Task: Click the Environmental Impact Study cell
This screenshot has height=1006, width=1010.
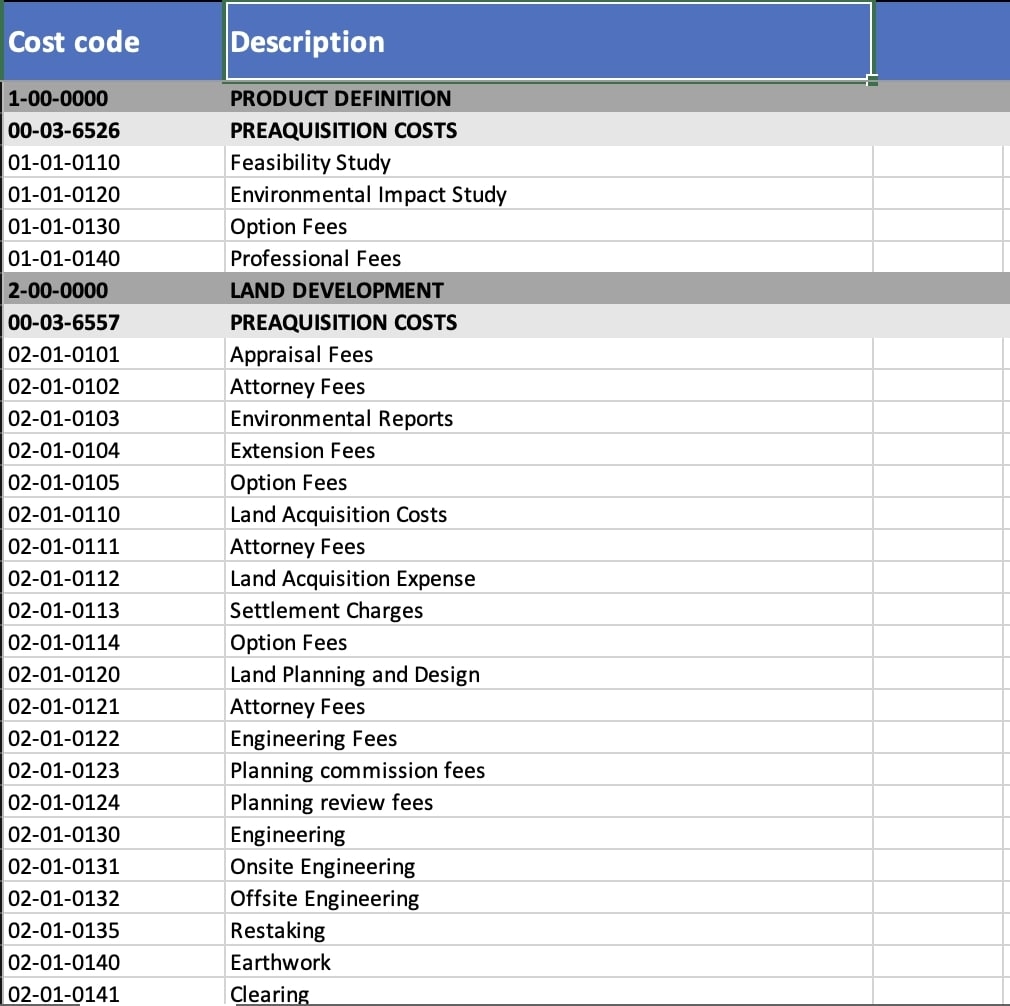Action: (548, 194)
